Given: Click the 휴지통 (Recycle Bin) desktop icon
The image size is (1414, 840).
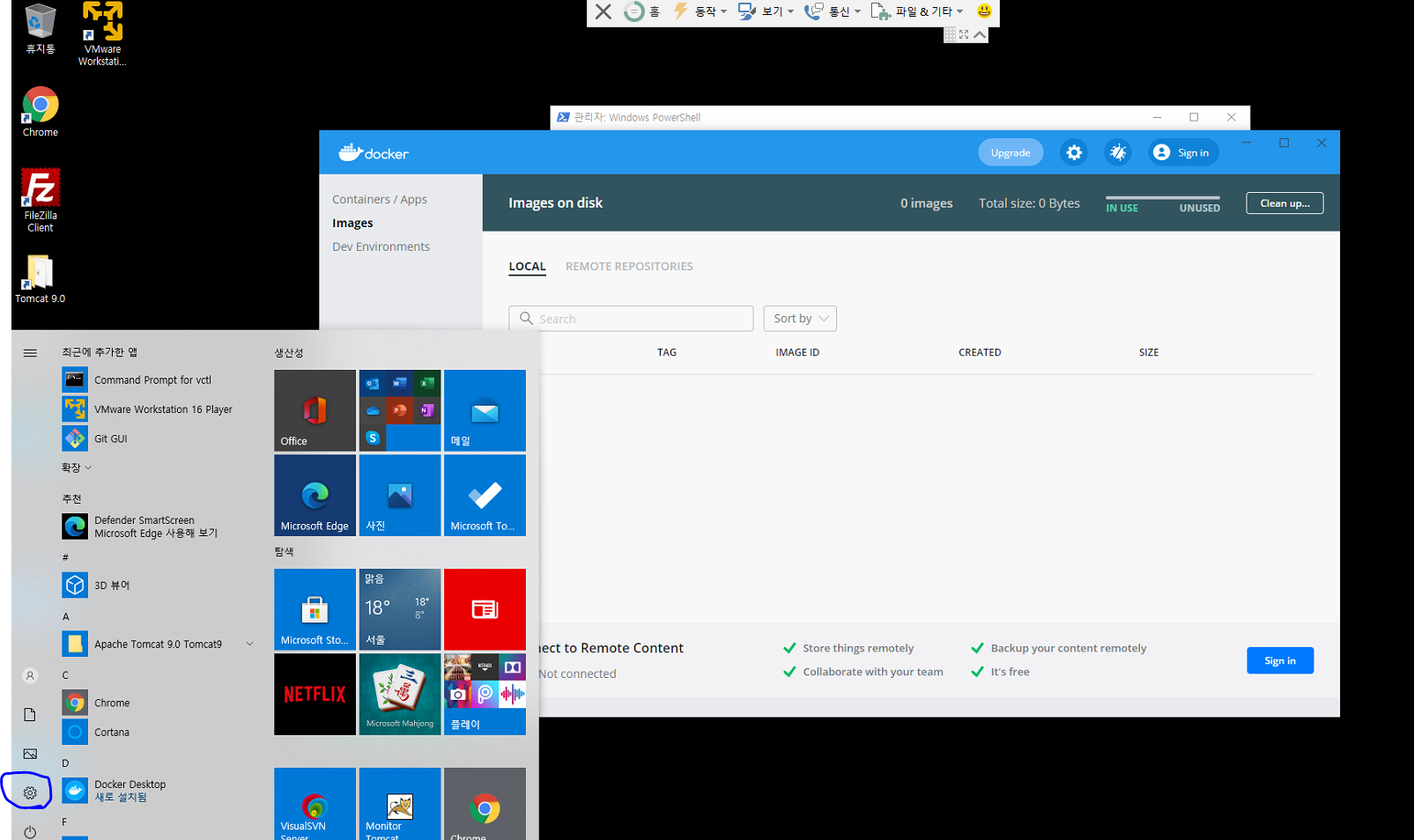Looking at the screenshot, I should point(41,29).
